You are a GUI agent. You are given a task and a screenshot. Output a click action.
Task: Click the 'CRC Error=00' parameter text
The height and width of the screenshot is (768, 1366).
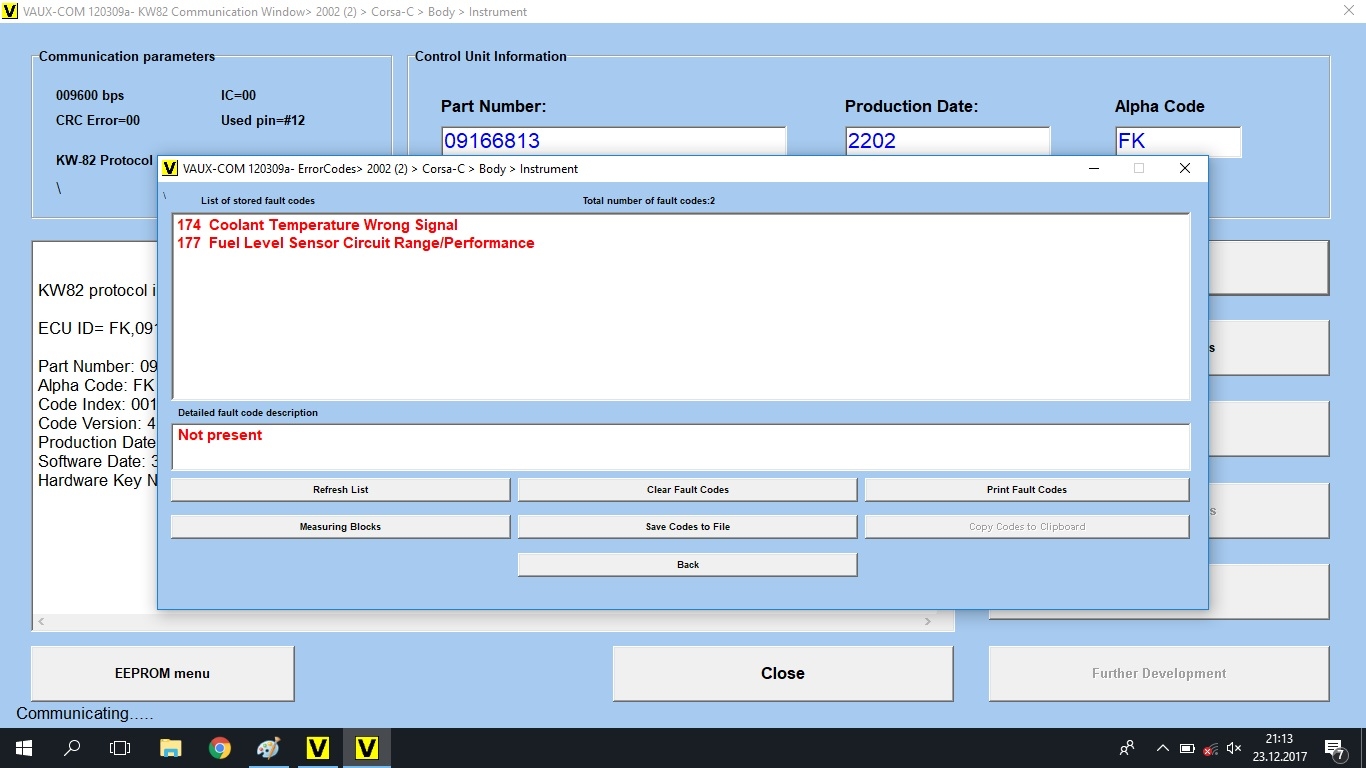tap(98, 120)
